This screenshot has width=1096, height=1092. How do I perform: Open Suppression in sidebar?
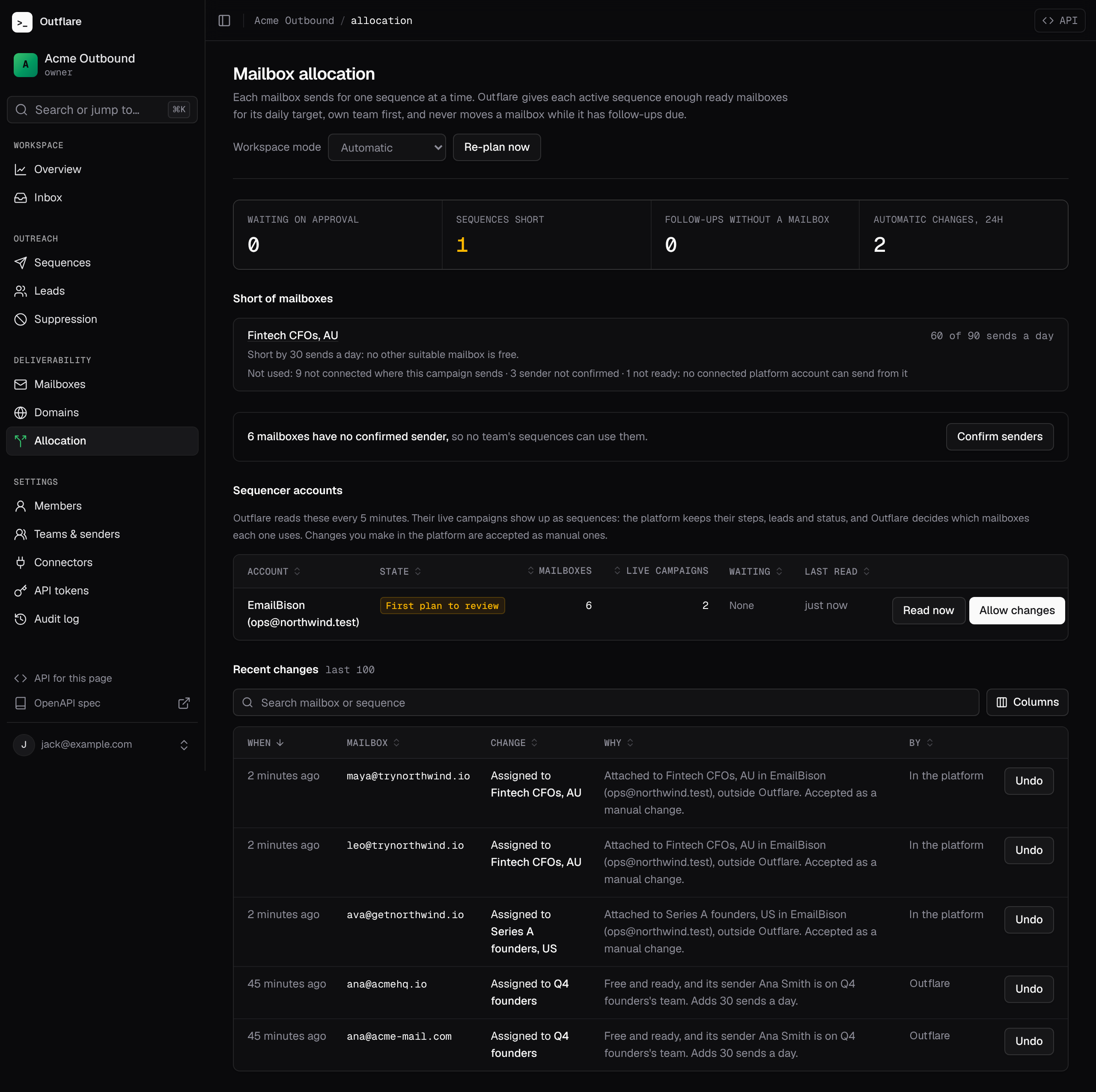[x=102, y=319]
